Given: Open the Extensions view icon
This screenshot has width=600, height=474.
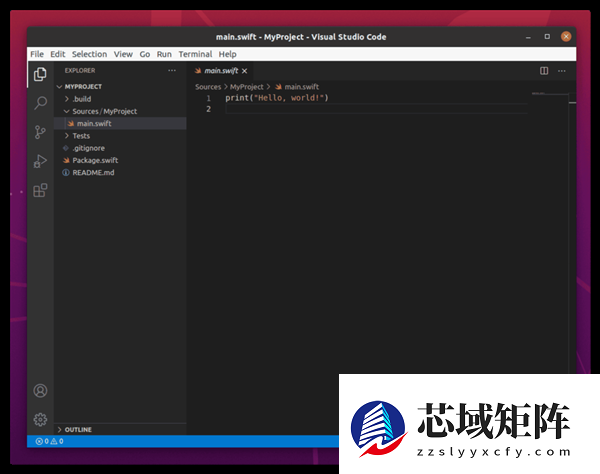Looking at the screenshot, I should (x=40, y=190).
